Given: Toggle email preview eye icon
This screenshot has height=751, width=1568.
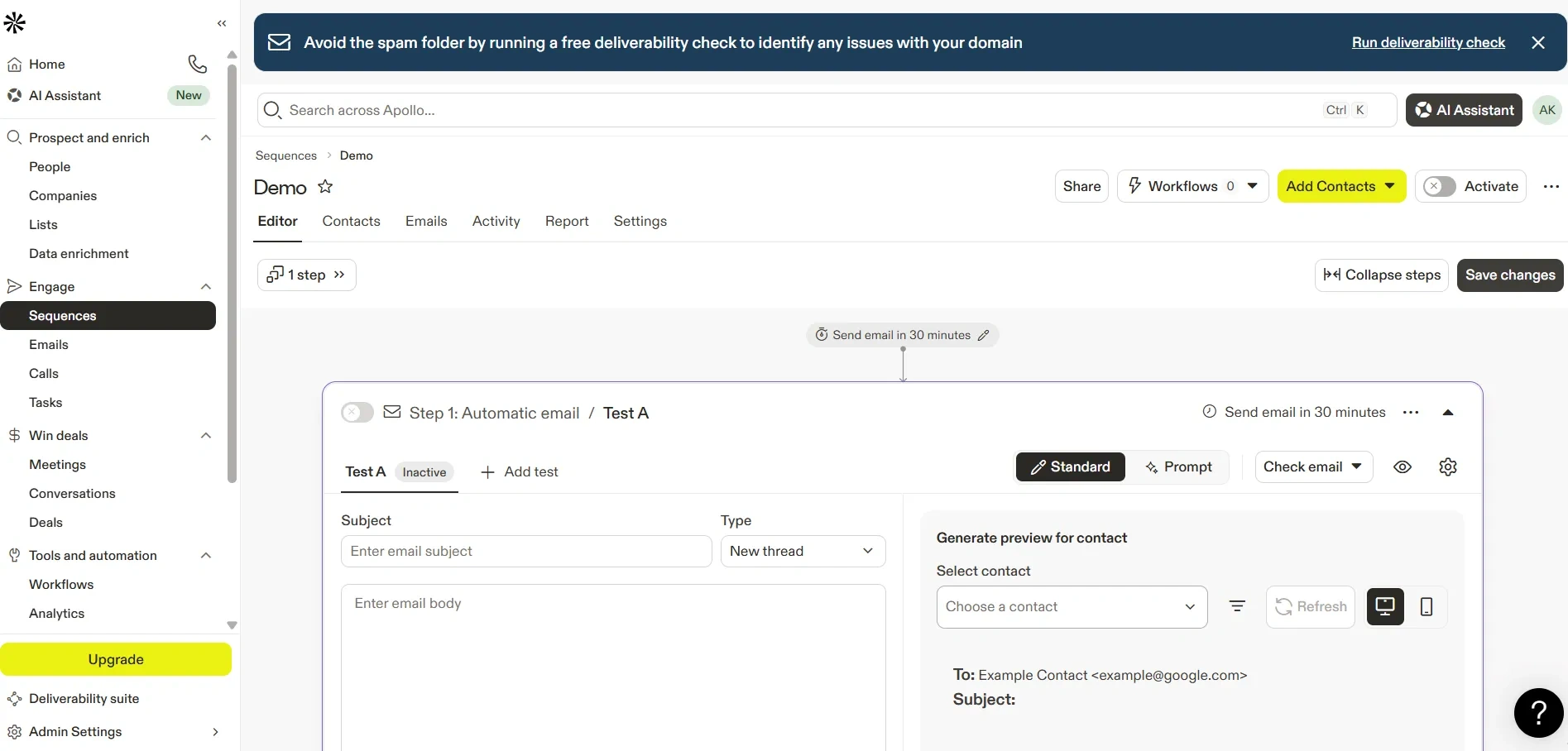Looking at the screenshot, I should point(1403,467).
